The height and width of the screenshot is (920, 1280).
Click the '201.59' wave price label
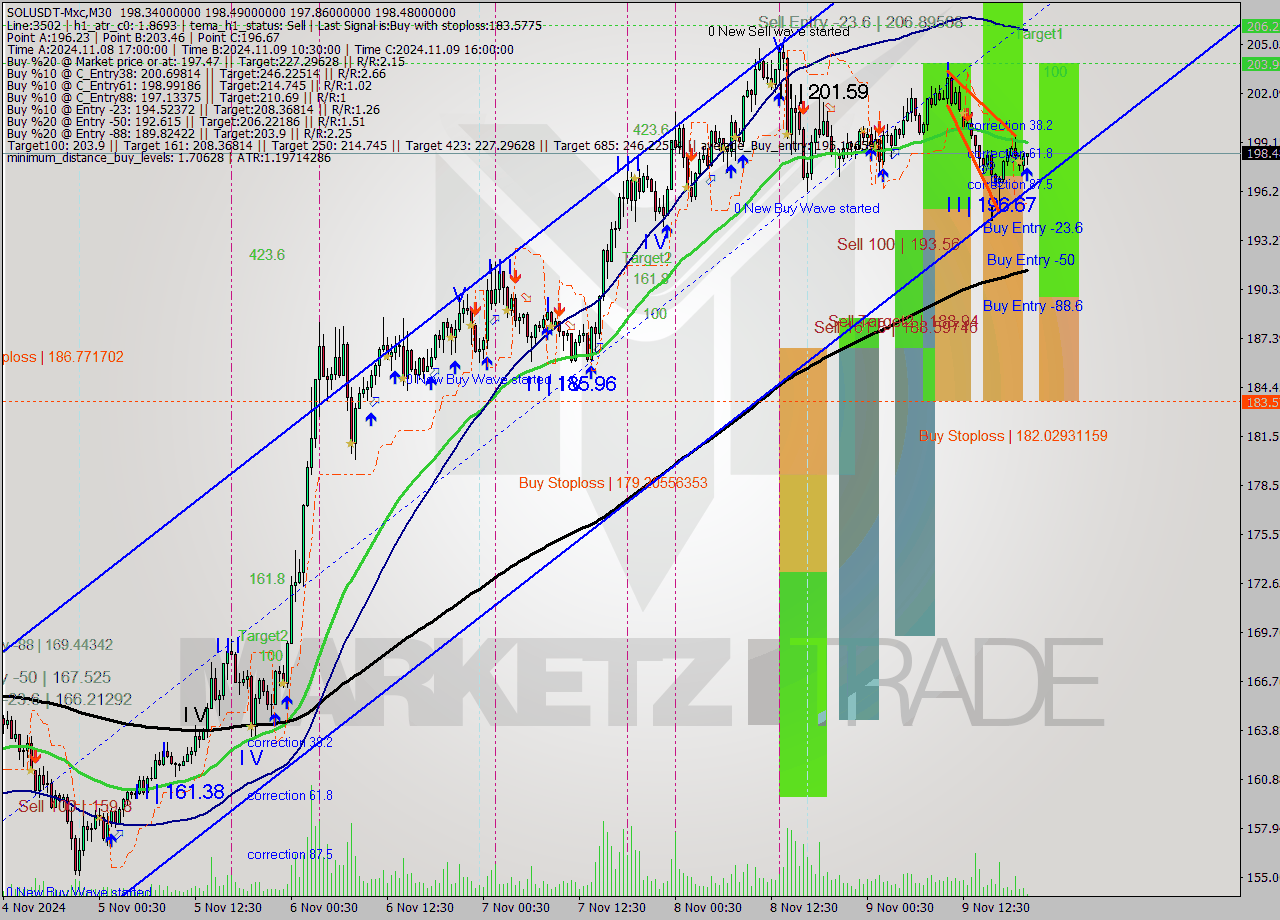click(x=837, y=92)
